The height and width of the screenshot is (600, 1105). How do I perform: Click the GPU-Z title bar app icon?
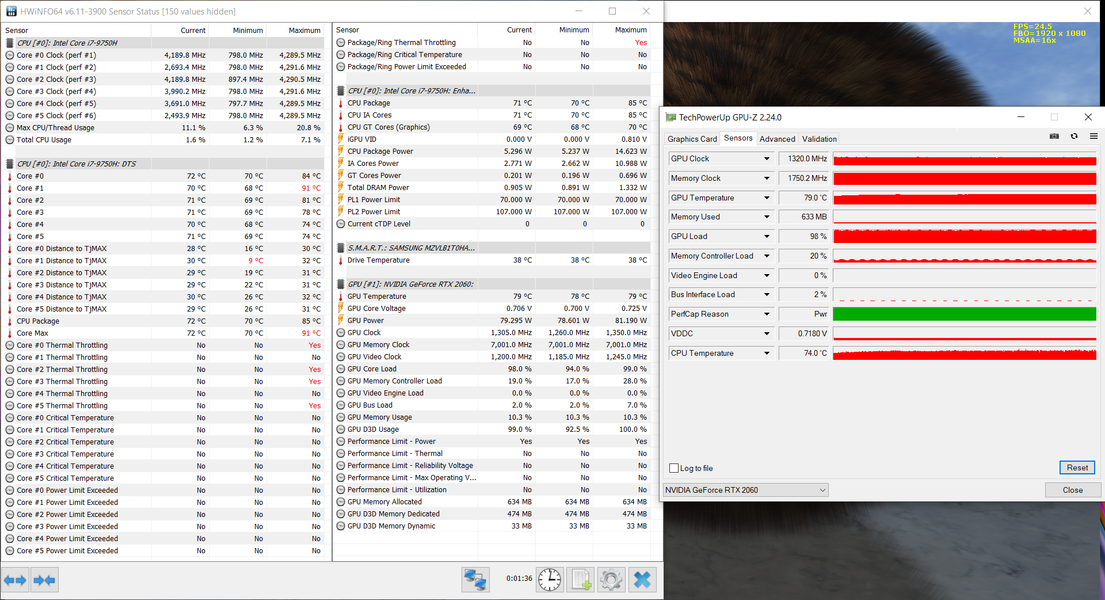[x=671, y=117]
